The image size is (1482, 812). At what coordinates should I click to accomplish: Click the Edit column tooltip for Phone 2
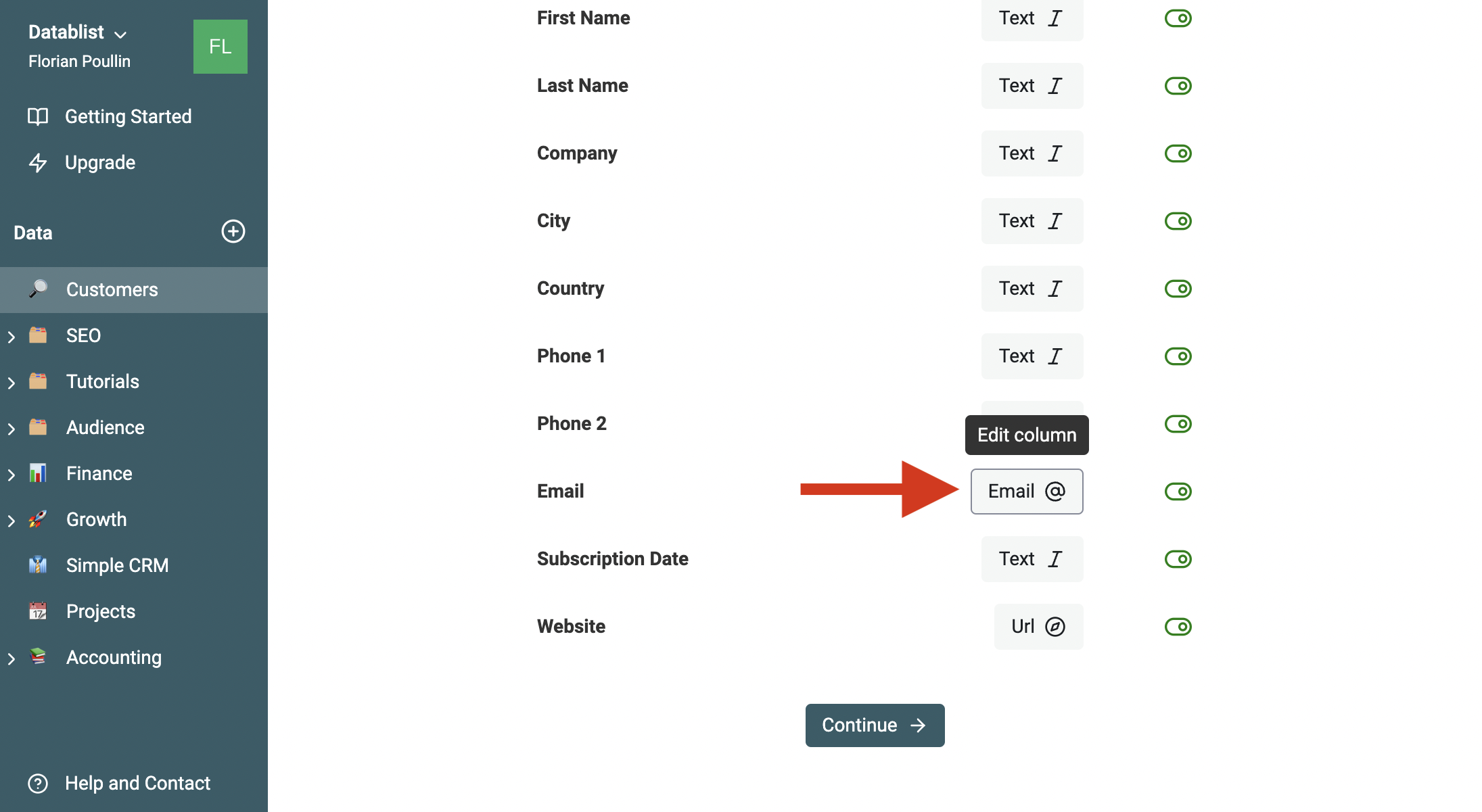1025,434
